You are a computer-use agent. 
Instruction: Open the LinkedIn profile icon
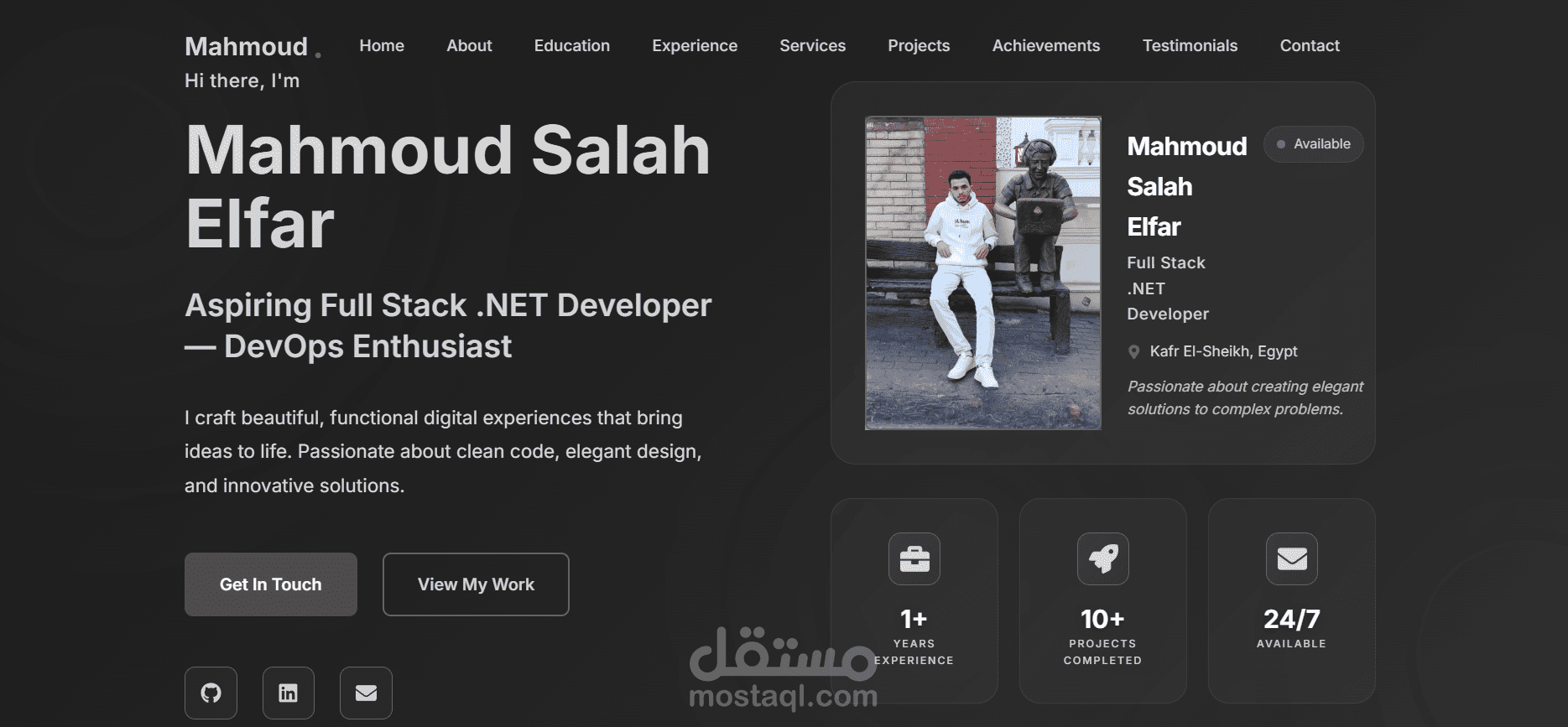click(x=288, y=693)
